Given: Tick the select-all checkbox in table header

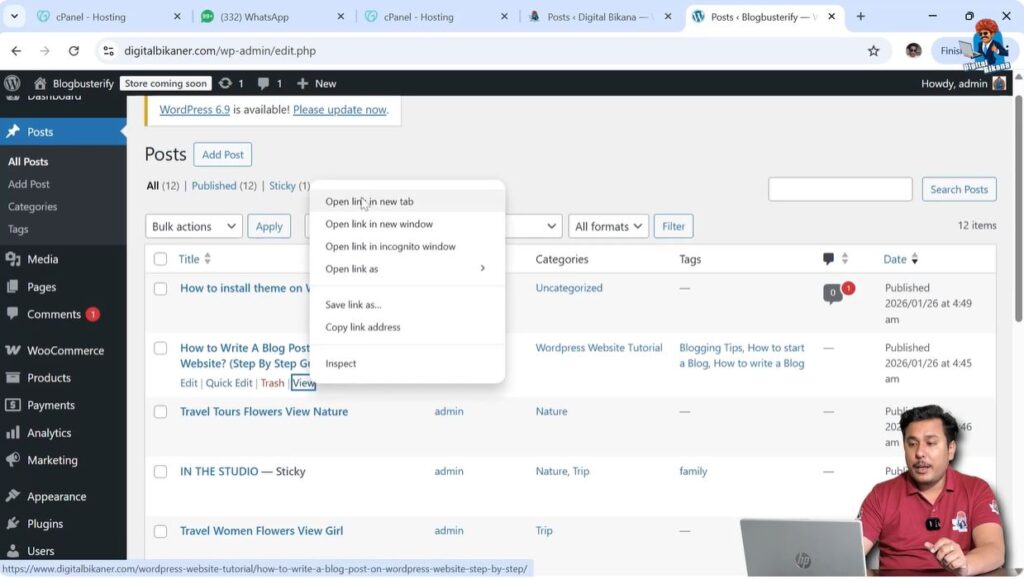Looking at the screenshot, I should point(160,259).
